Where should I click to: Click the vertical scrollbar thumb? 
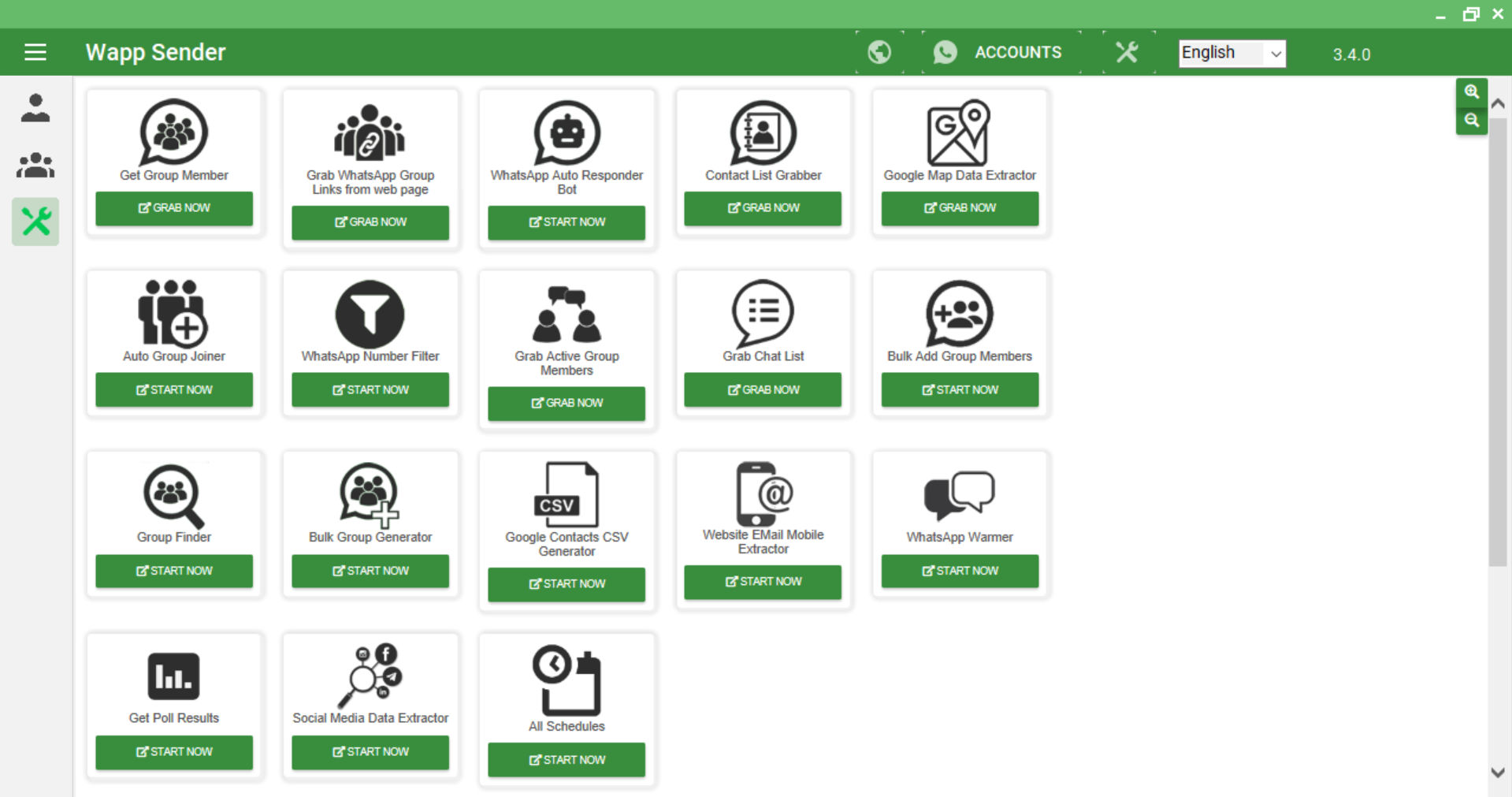[x=1498, y=341]
